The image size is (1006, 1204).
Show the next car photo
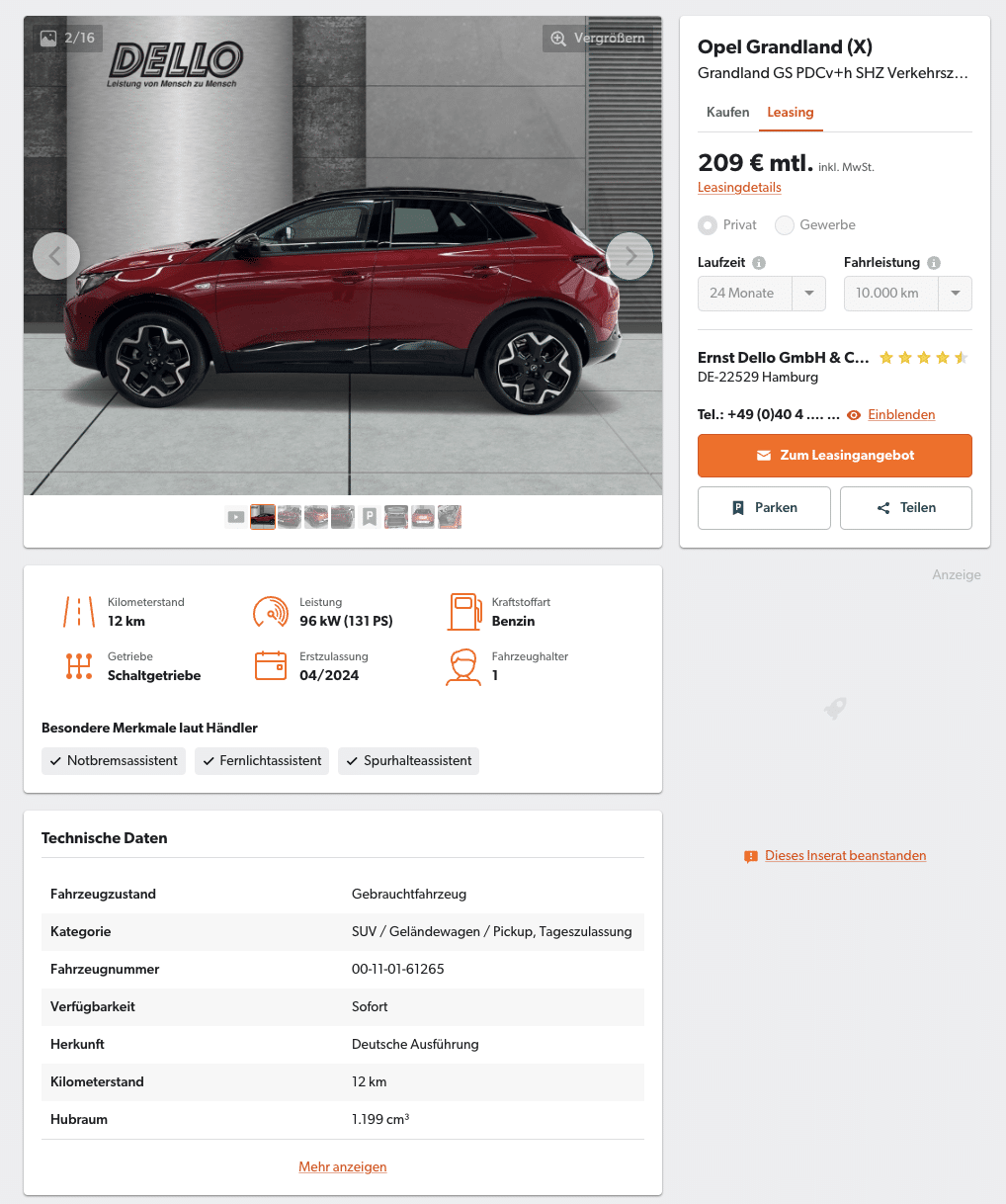point(629,256)
